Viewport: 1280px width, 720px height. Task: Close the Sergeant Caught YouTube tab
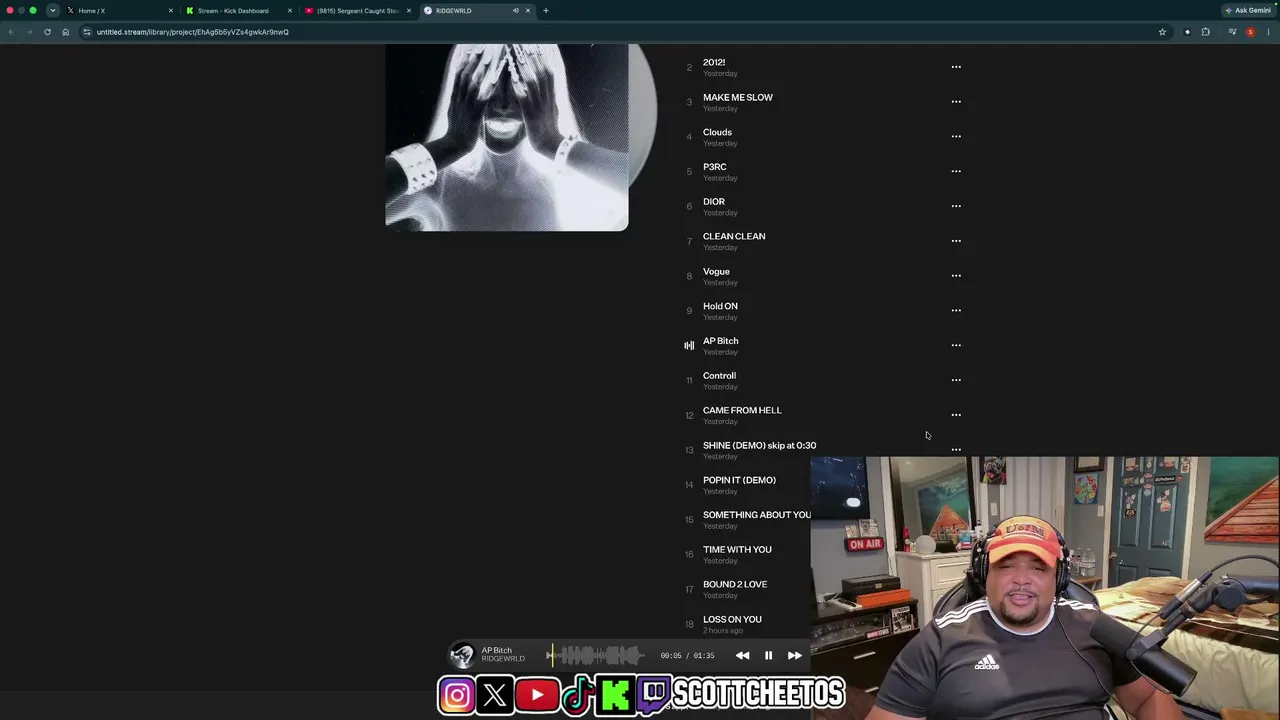pyautogui.click(x=409, y=11)
